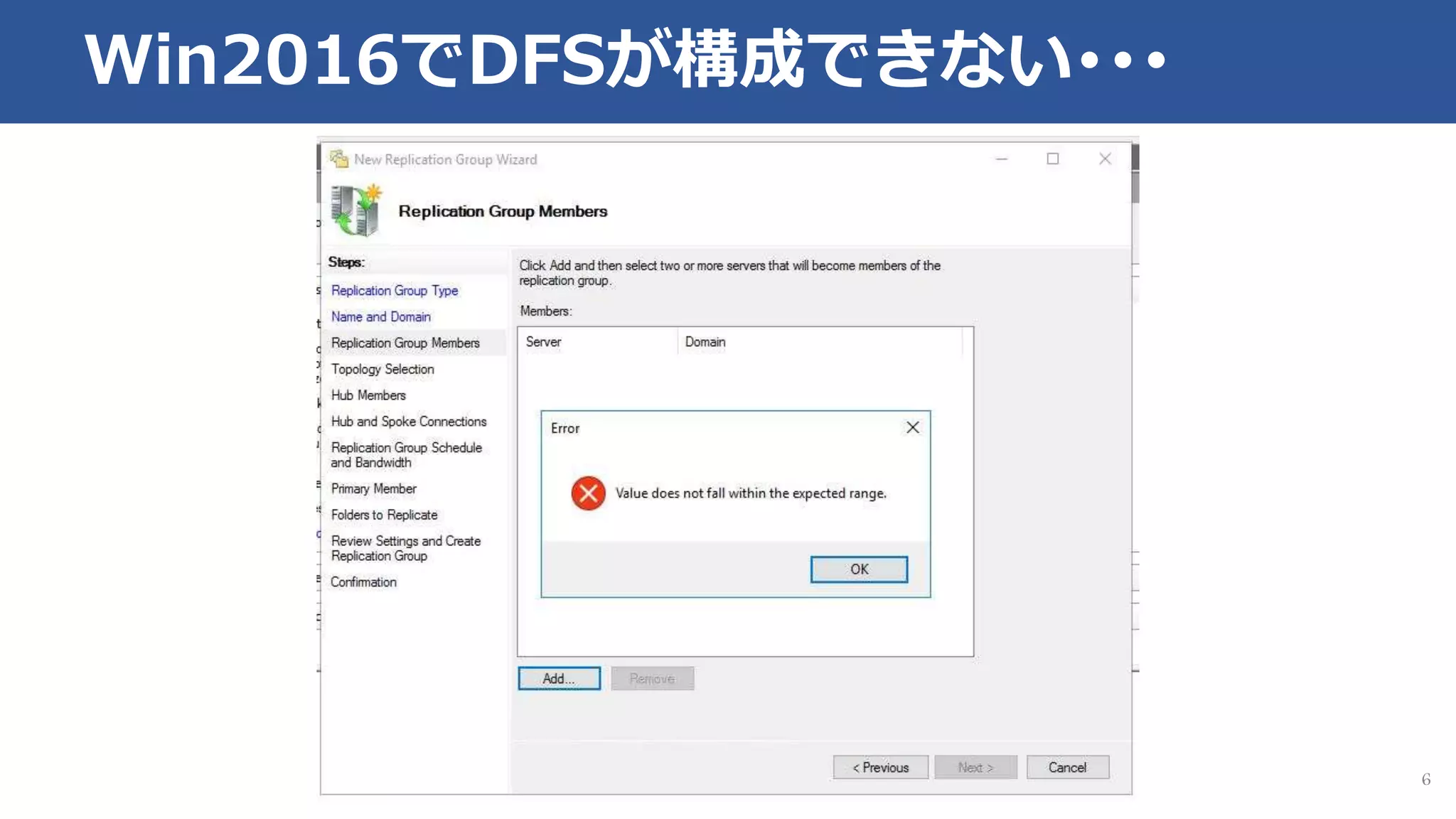The height and width of the screenshot is (819, 1456).
Task: Maximize the New Replication Group Wizard
Action: point(1053,159)
